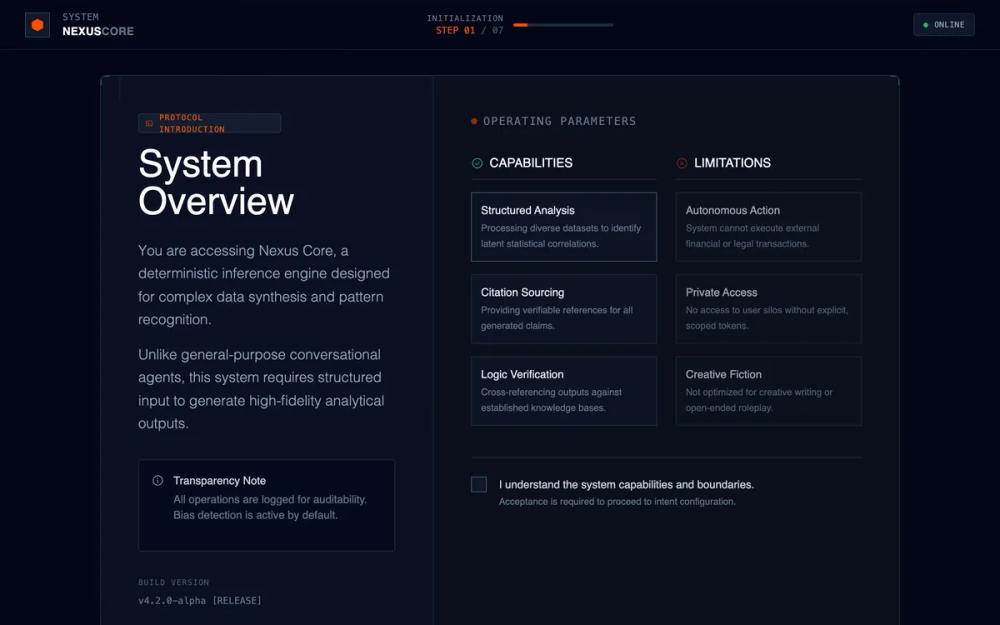The image size is (1000, 625).
Task: Click the Nexus Core hexagon logo
Action: (x=37, y=23)
